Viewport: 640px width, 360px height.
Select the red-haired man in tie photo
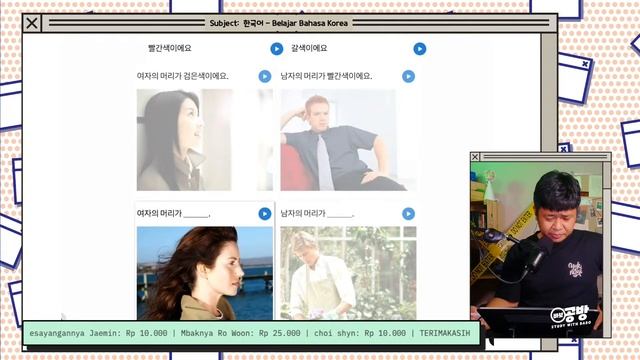pos(348,140)
